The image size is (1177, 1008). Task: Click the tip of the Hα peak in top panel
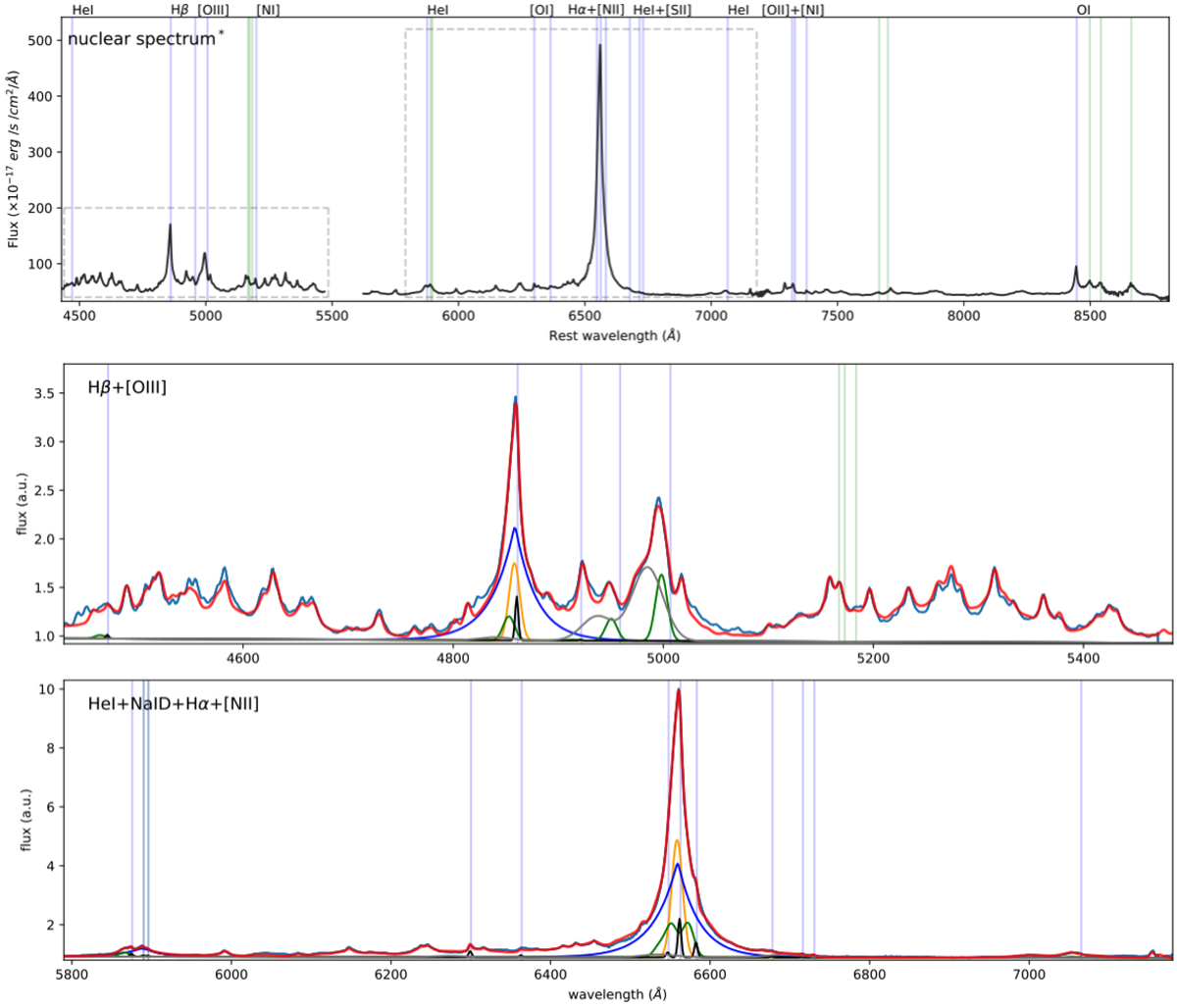[x=600, y=45]
